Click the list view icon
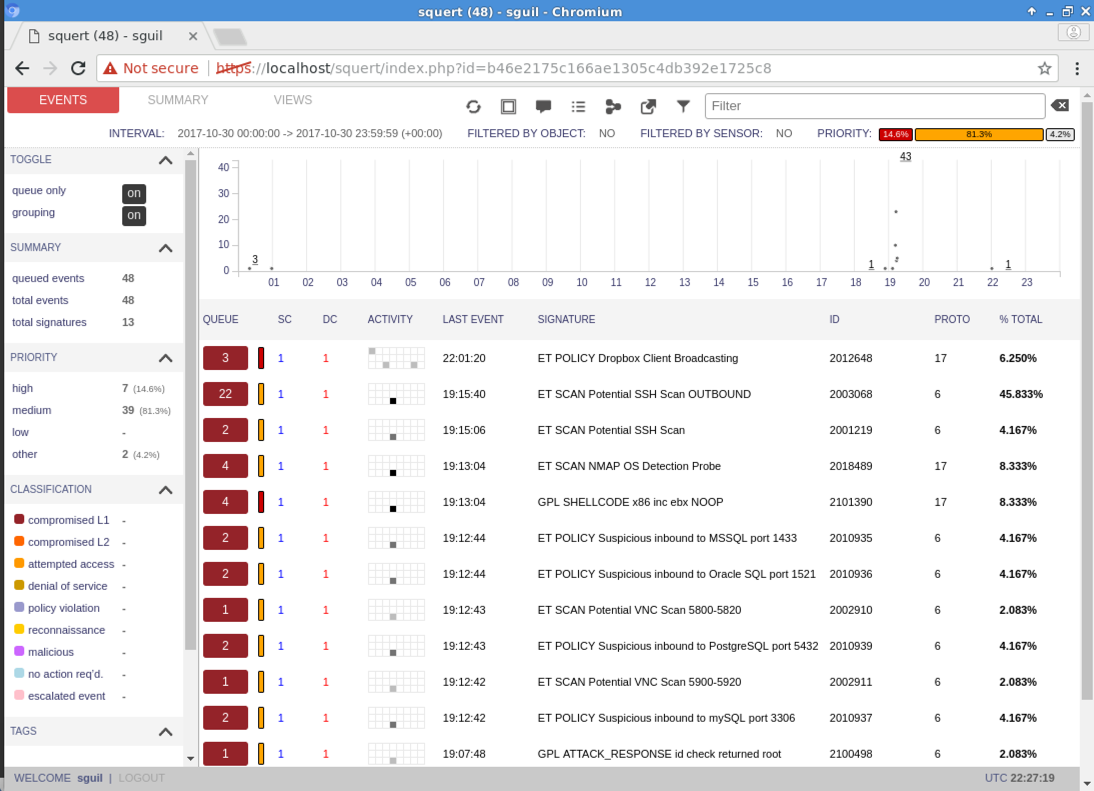This screenshot has width=1094, height=791. [578, 106]
